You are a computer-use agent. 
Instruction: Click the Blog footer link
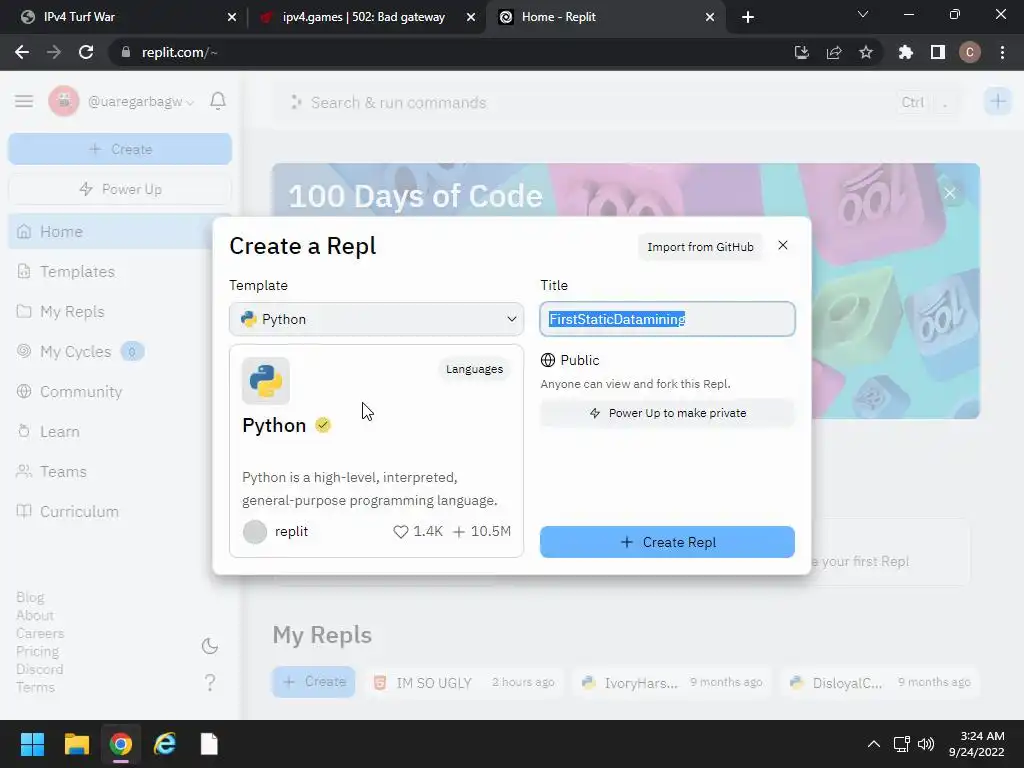pyautogui.click(x=30, y=598)
